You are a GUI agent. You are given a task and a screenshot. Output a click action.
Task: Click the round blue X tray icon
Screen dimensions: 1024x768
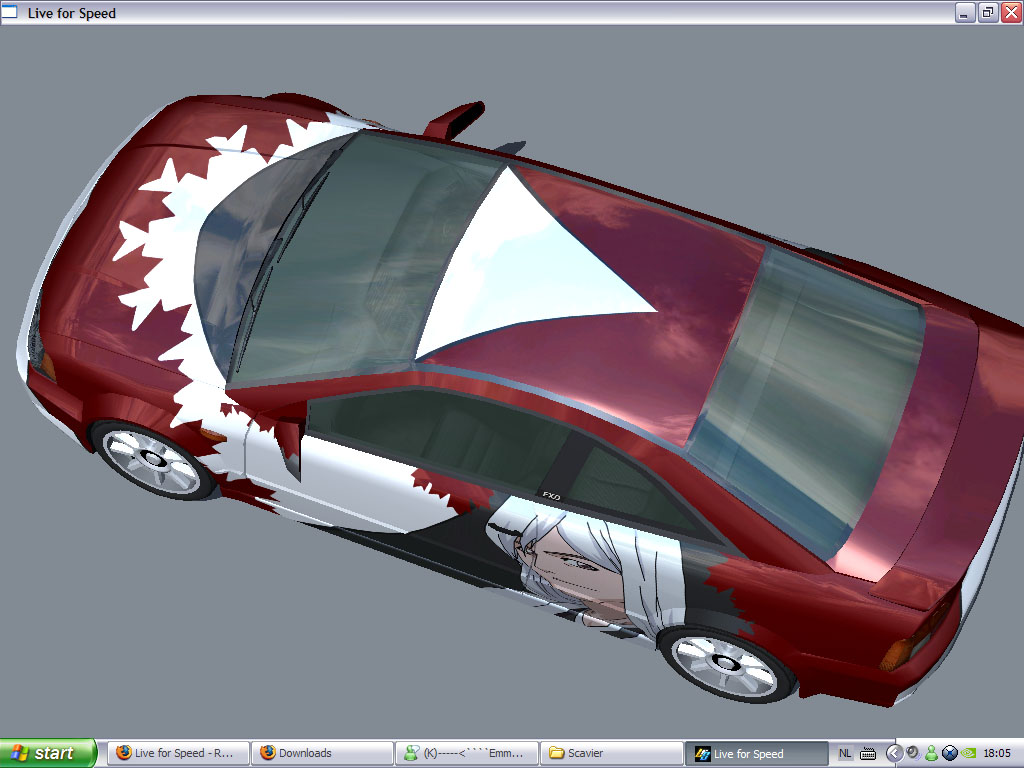point(950,754)
